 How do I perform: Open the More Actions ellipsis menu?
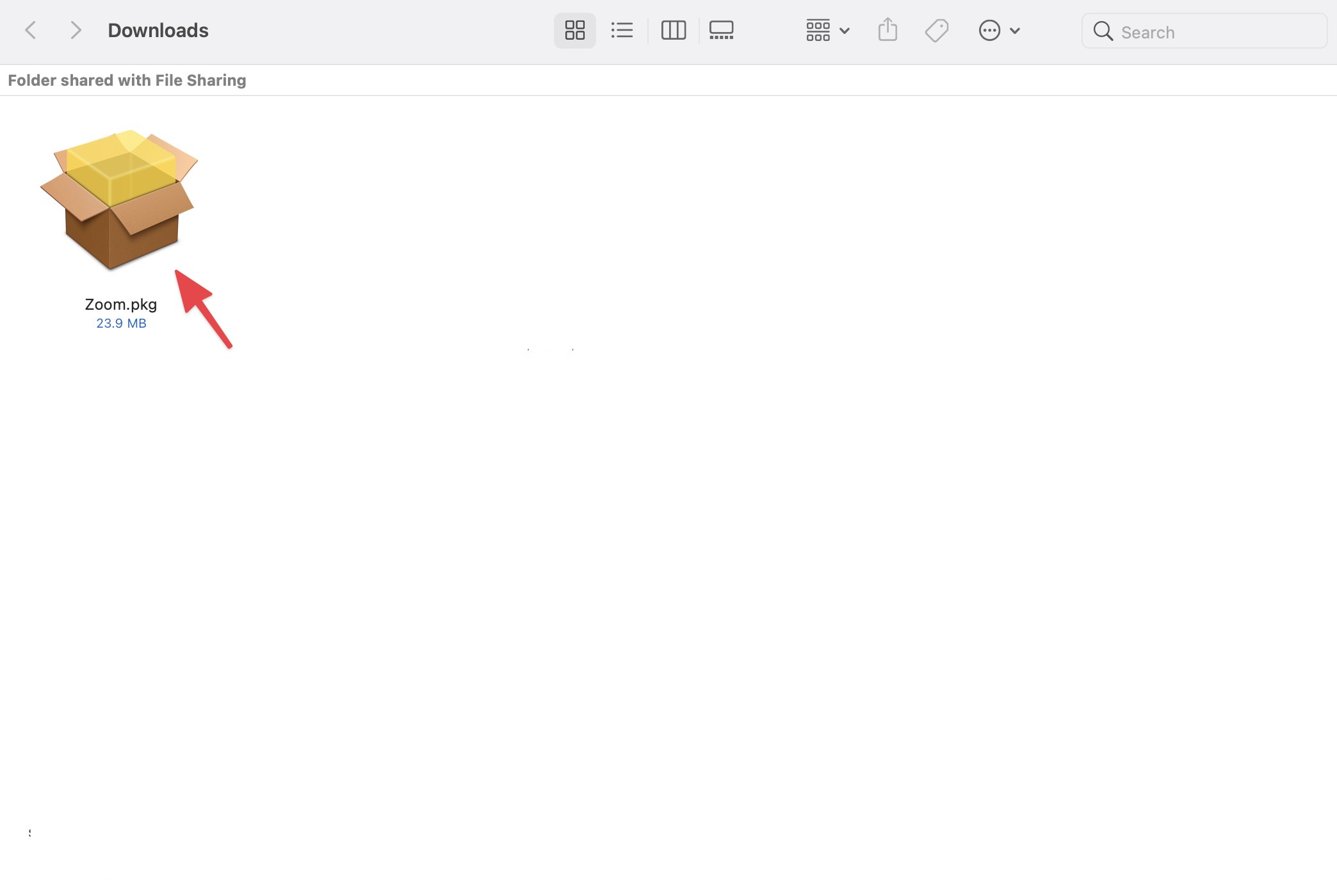[989, 30]
